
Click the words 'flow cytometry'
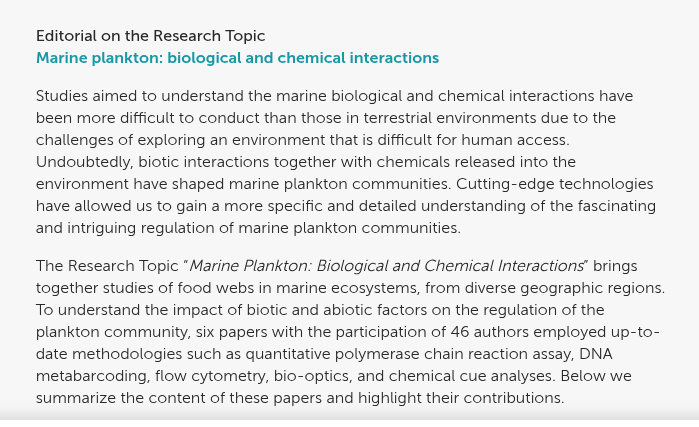[x=211, y=376]
